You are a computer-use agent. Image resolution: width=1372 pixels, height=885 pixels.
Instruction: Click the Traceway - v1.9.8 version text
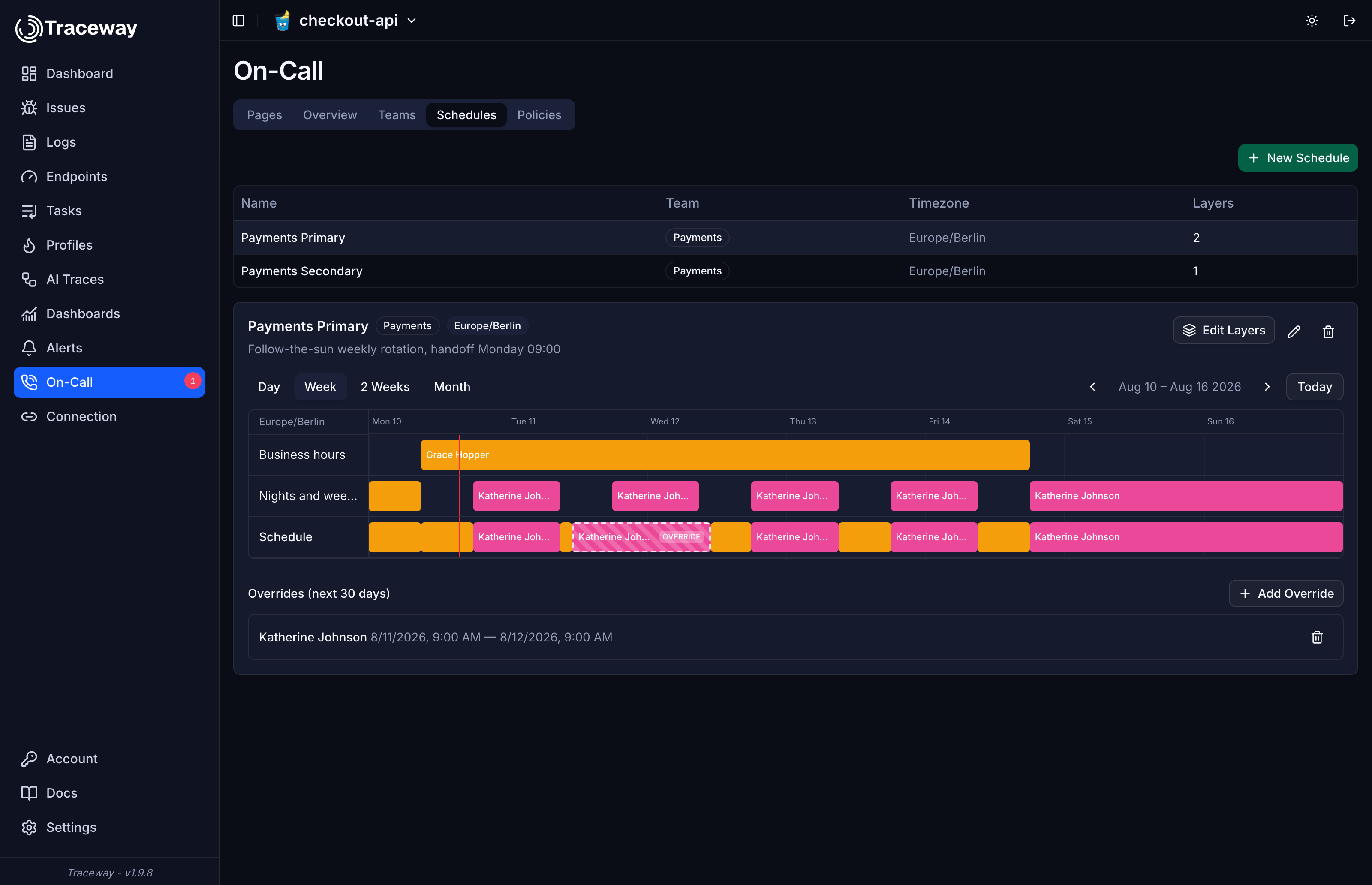click(x=110, y=873)
